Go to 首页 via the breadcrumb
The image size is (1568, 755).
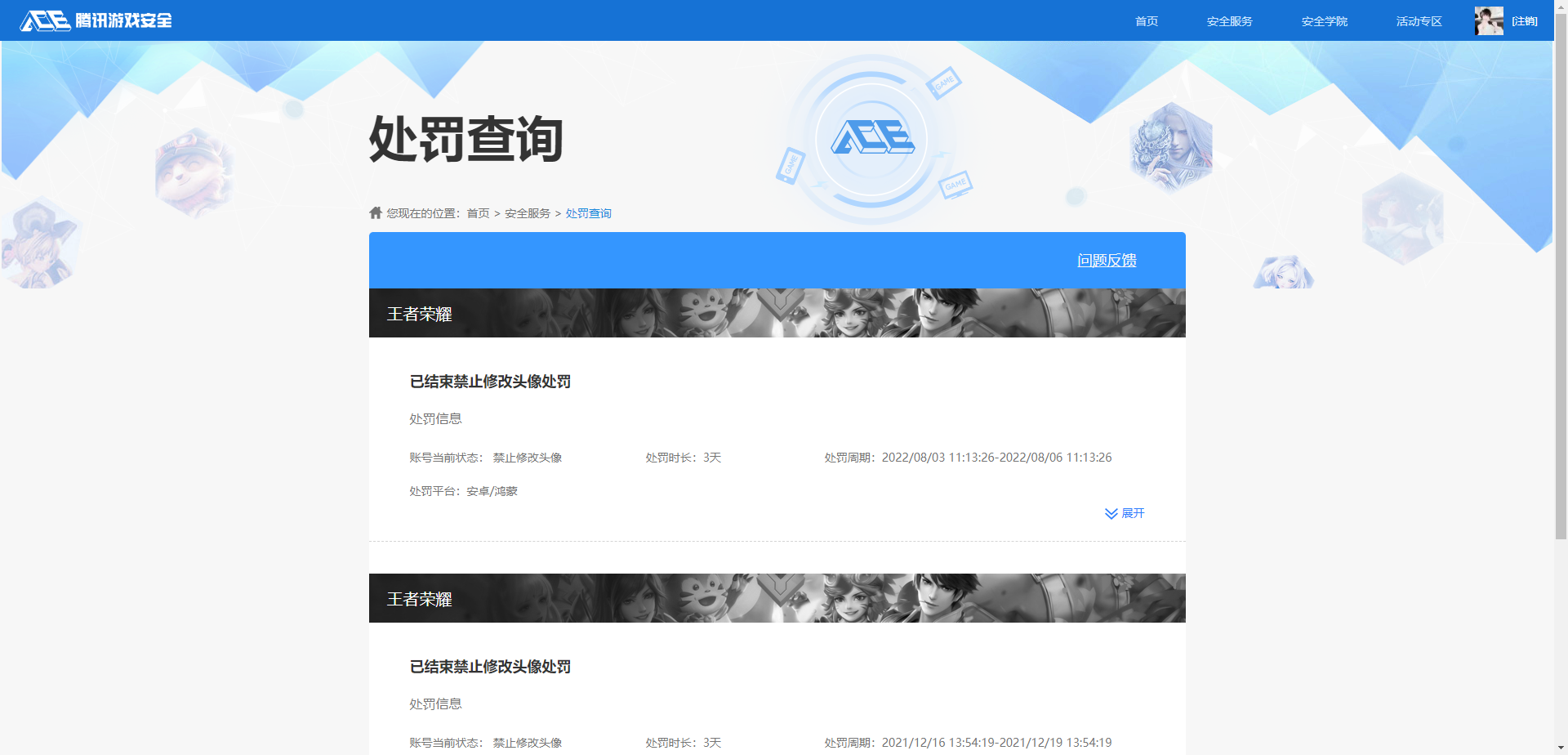478,213
